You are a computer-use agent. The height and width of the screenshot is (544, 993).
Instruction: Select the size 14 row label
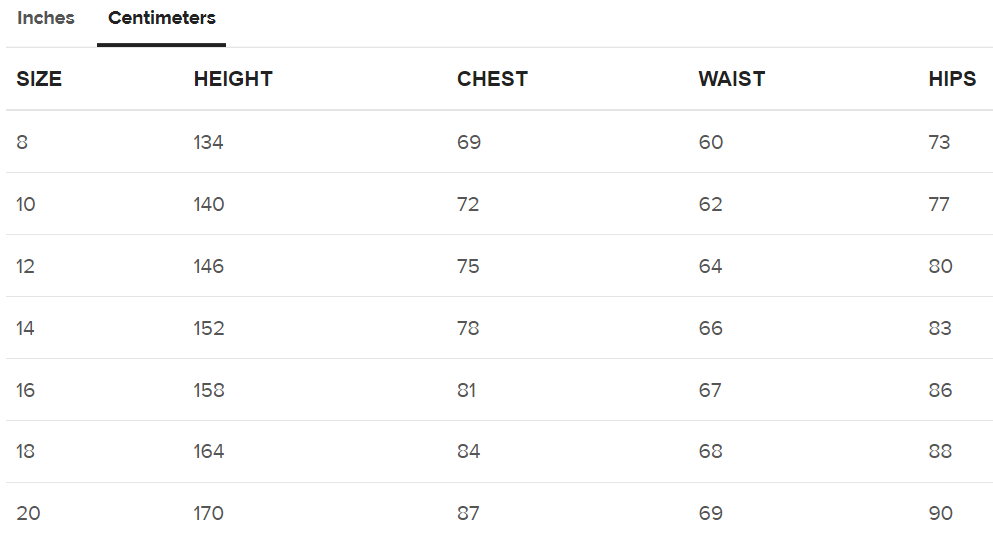click(26, 329)
